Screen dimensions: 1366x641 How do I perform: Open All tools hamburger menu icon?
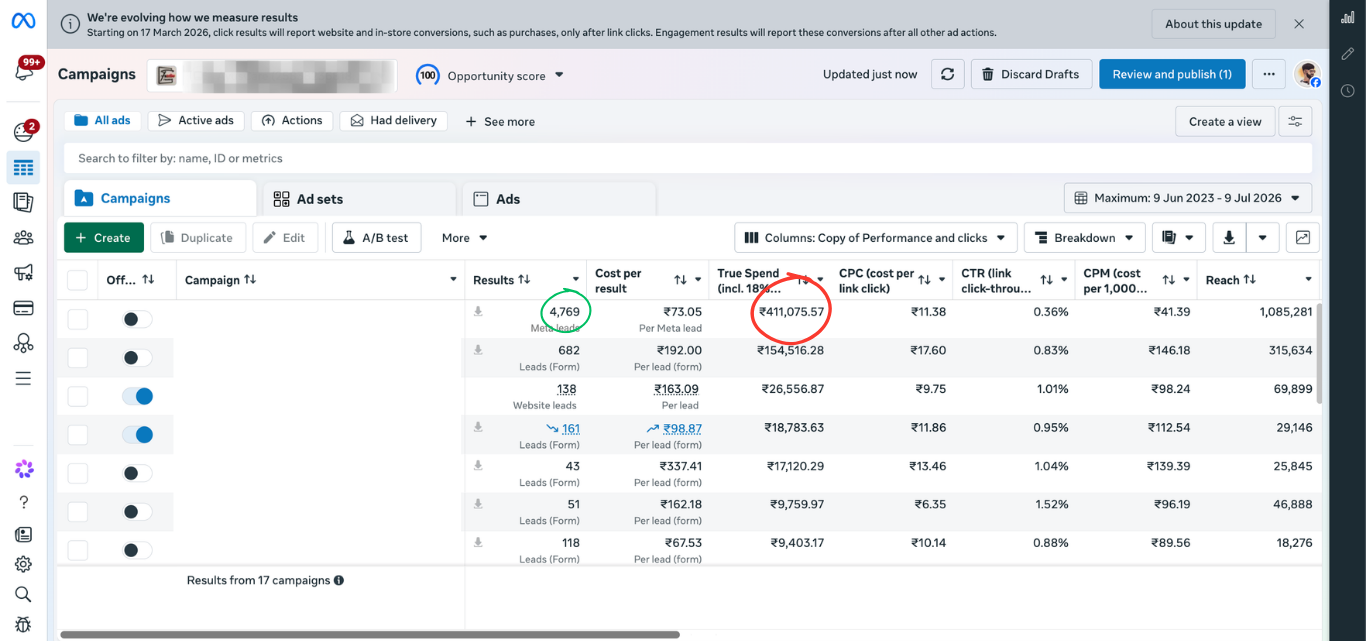pyautogui.click(x=23, y=378)
